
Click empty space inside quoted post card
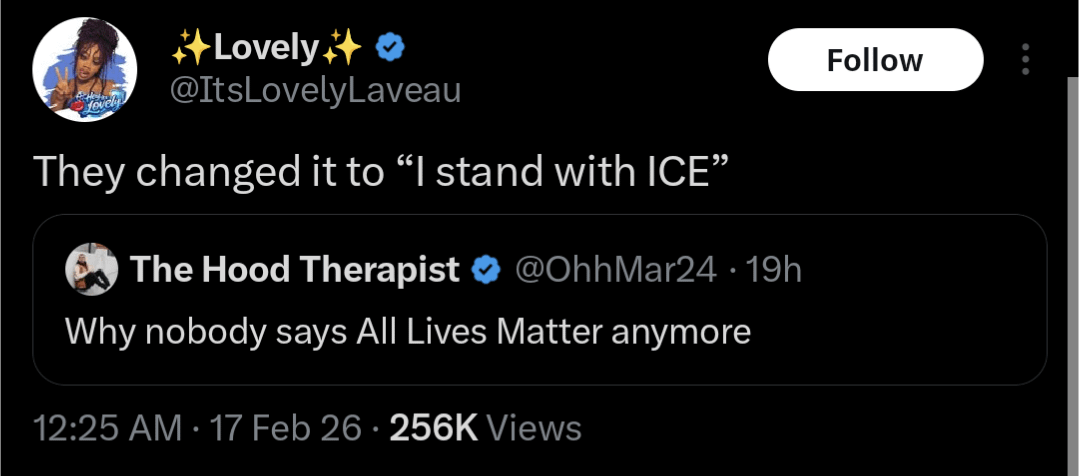(x=900, y=340)
